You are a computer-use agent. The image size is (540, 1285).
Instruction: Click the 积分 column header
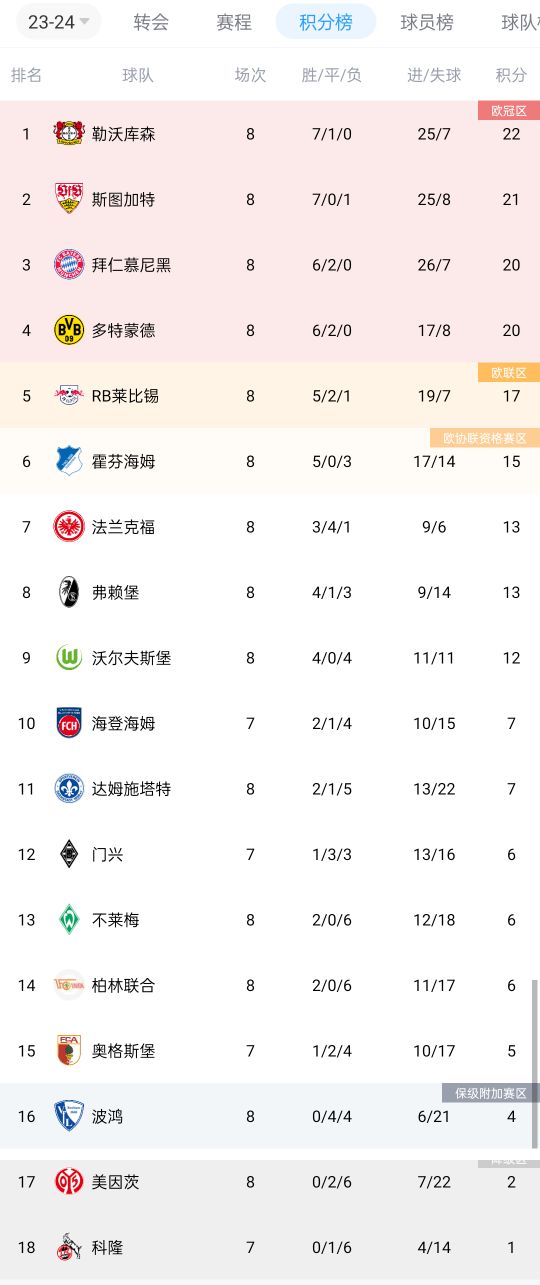coord(511,75)
